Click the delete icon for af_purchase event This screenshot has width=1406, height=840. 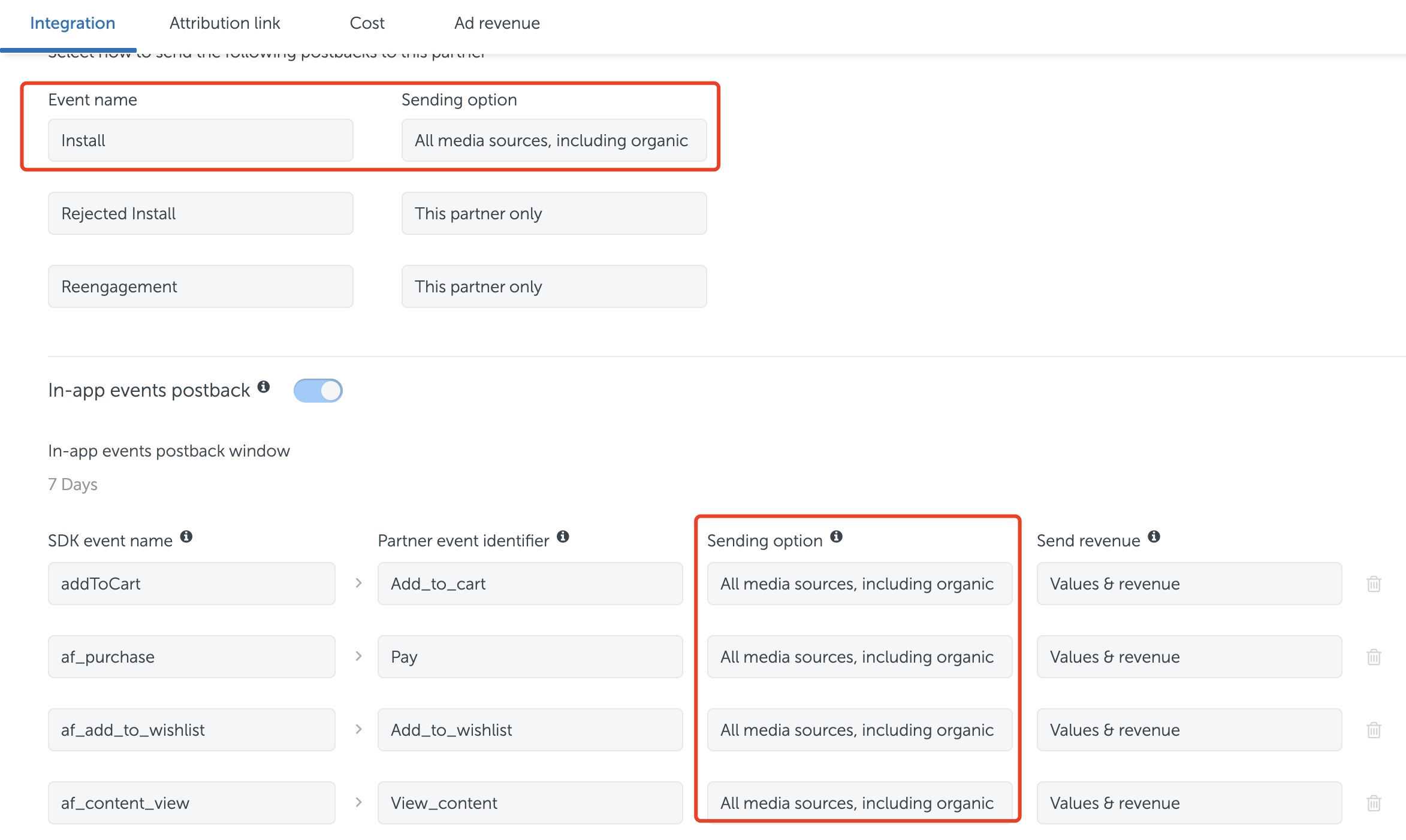pyautogui.click(x=1373, y=656)
